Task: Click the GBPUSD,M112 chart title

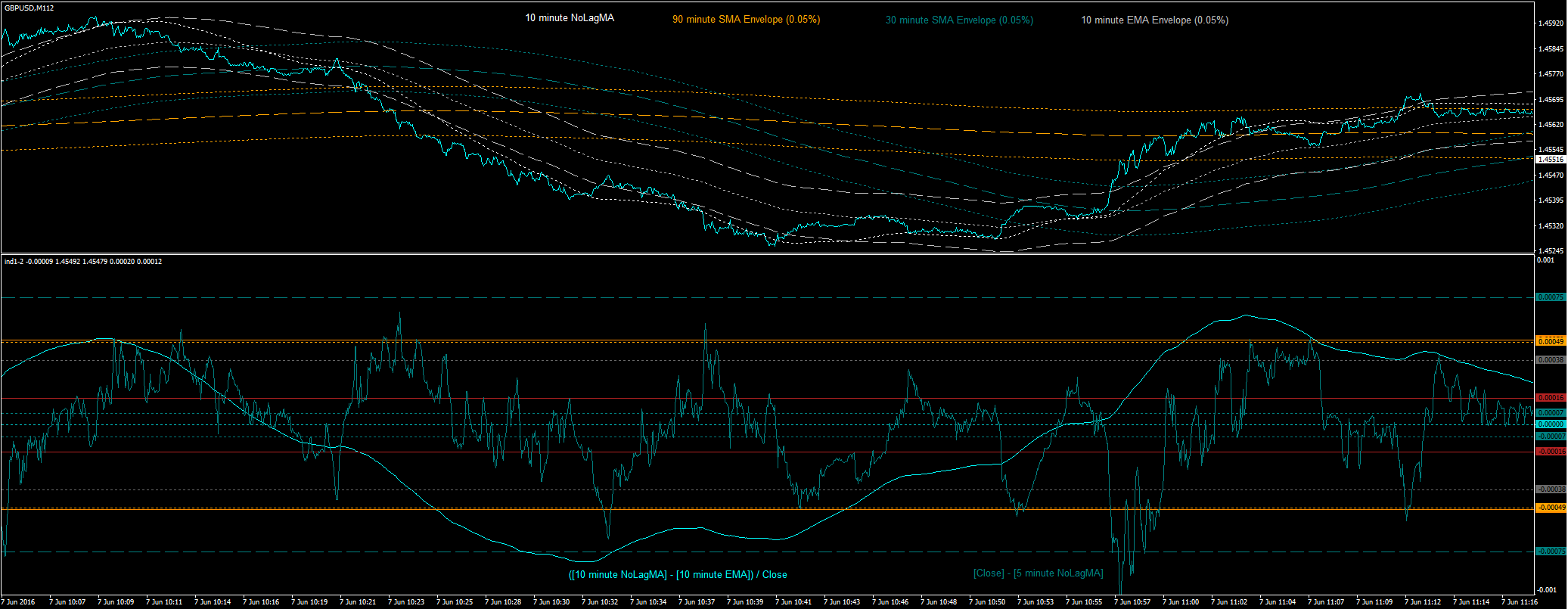Action: tap(29, 8)
